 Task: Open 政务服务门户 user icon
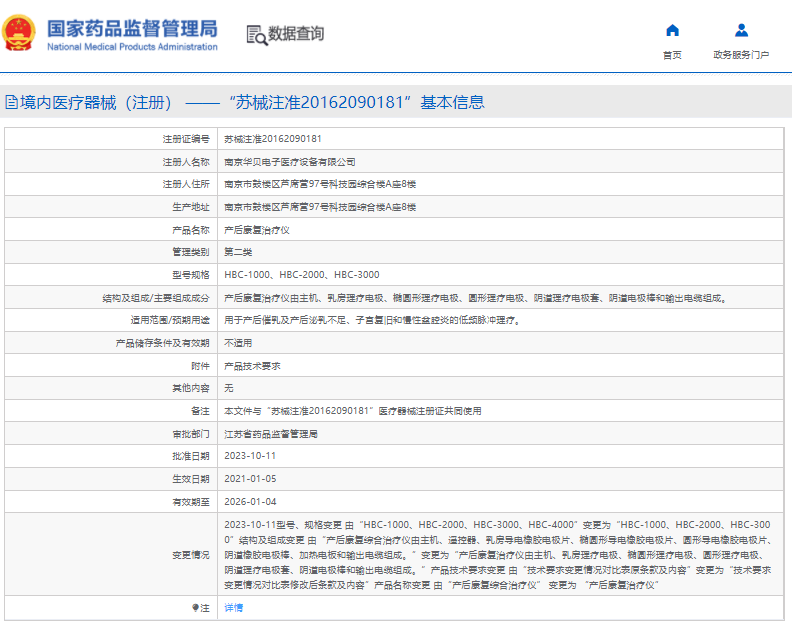(741, 30)
